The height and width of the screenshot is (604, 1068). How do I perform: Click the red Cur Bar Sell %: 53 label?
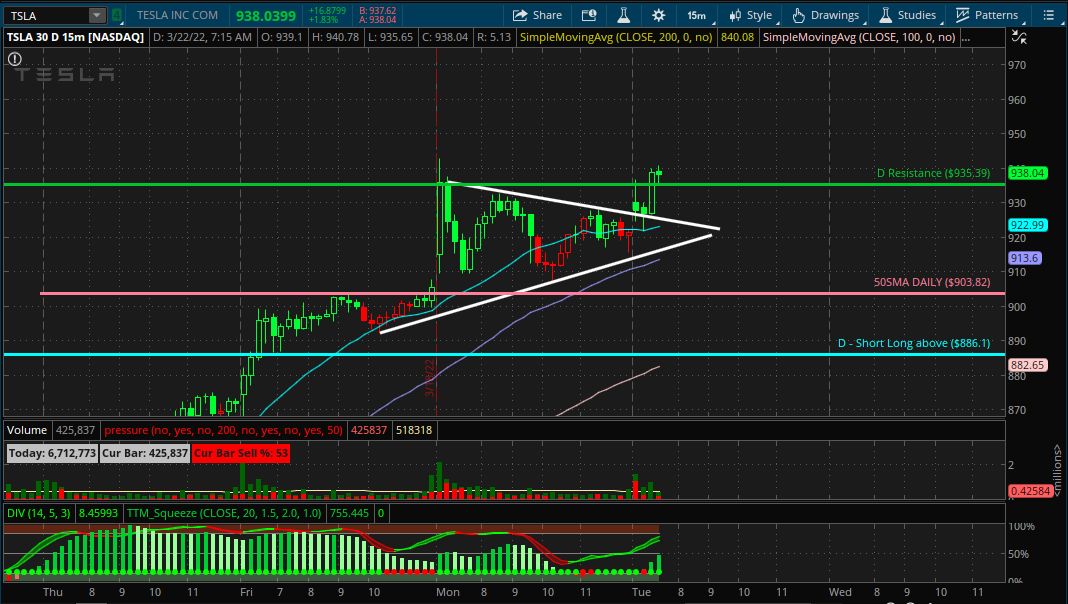click(x=240, y=454)
